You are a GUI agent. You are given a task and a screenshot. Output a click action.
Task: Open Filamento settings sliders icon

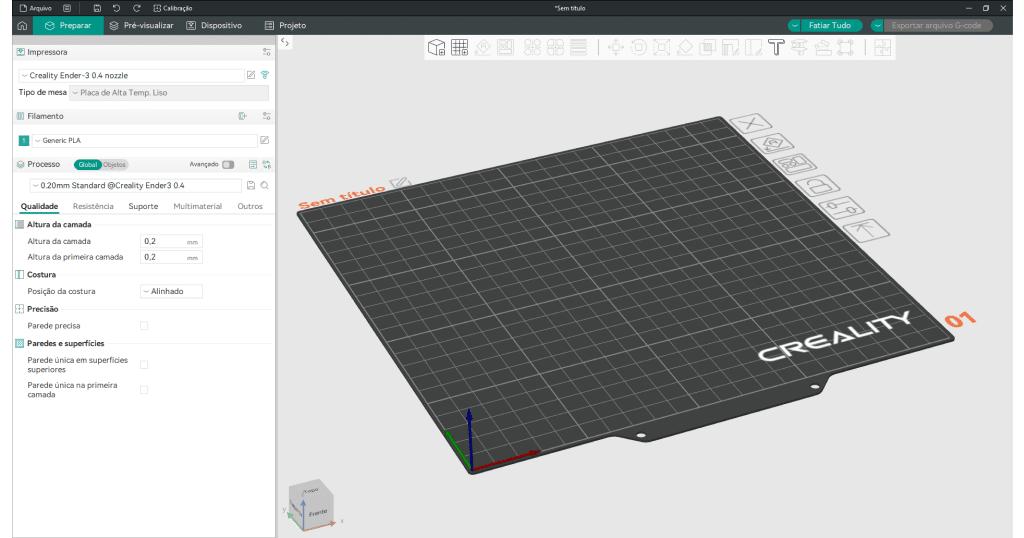(x=266, y=116)
